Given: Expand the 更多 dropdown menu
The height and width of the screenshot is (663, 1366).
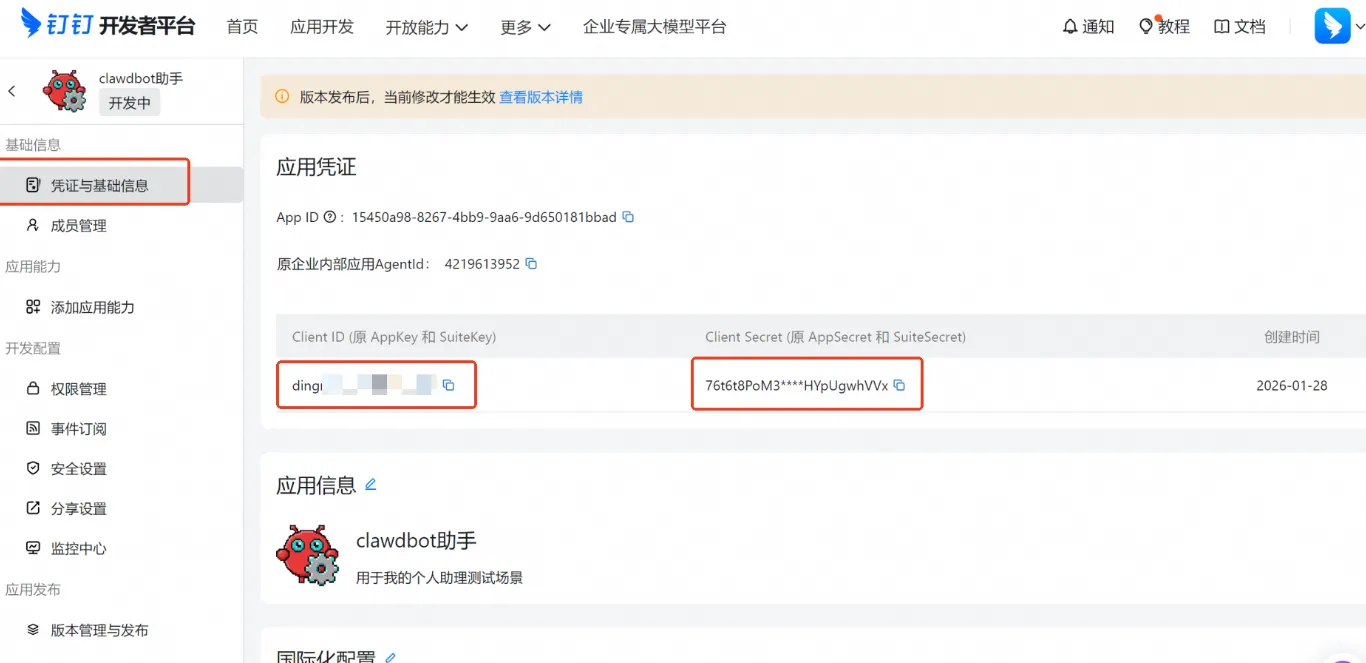Looking at the screenshot, I should tap(526, 27).
